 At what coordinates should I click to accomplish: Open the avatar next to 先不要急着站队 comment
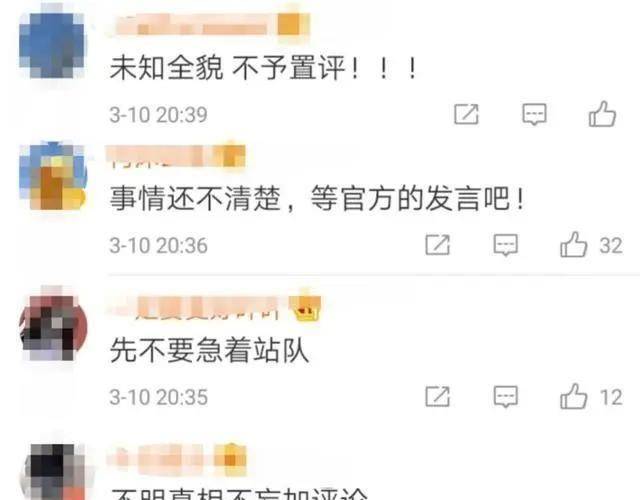[x=52, y=326]
